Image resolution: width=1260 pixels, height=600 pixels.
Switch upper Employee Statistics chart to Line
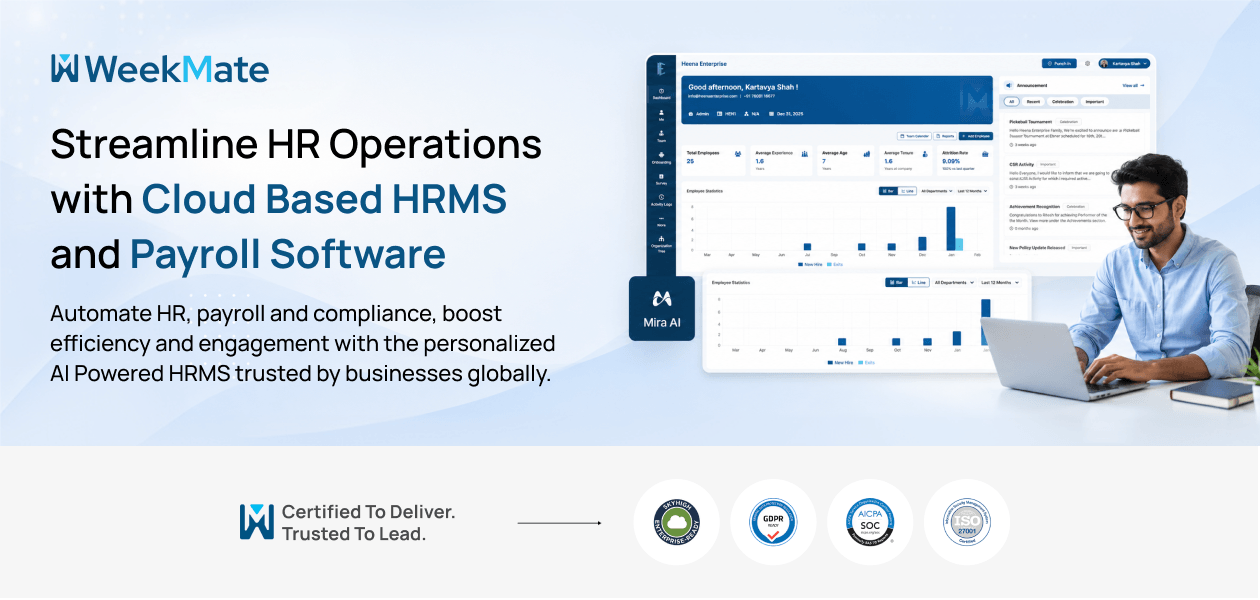click(908, 191)
